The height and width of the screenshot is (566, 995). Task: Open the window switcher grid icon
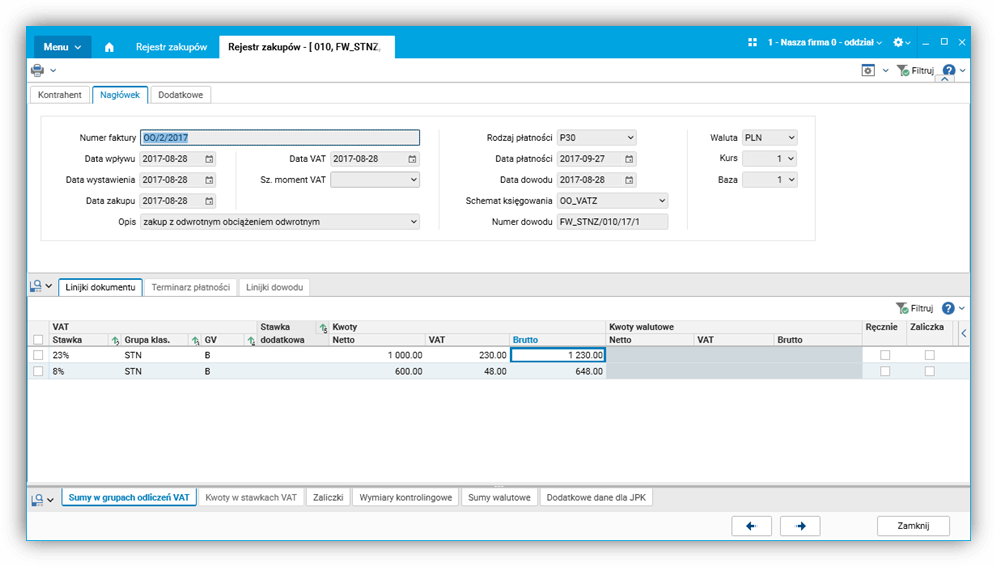click(x=753, y=43)
